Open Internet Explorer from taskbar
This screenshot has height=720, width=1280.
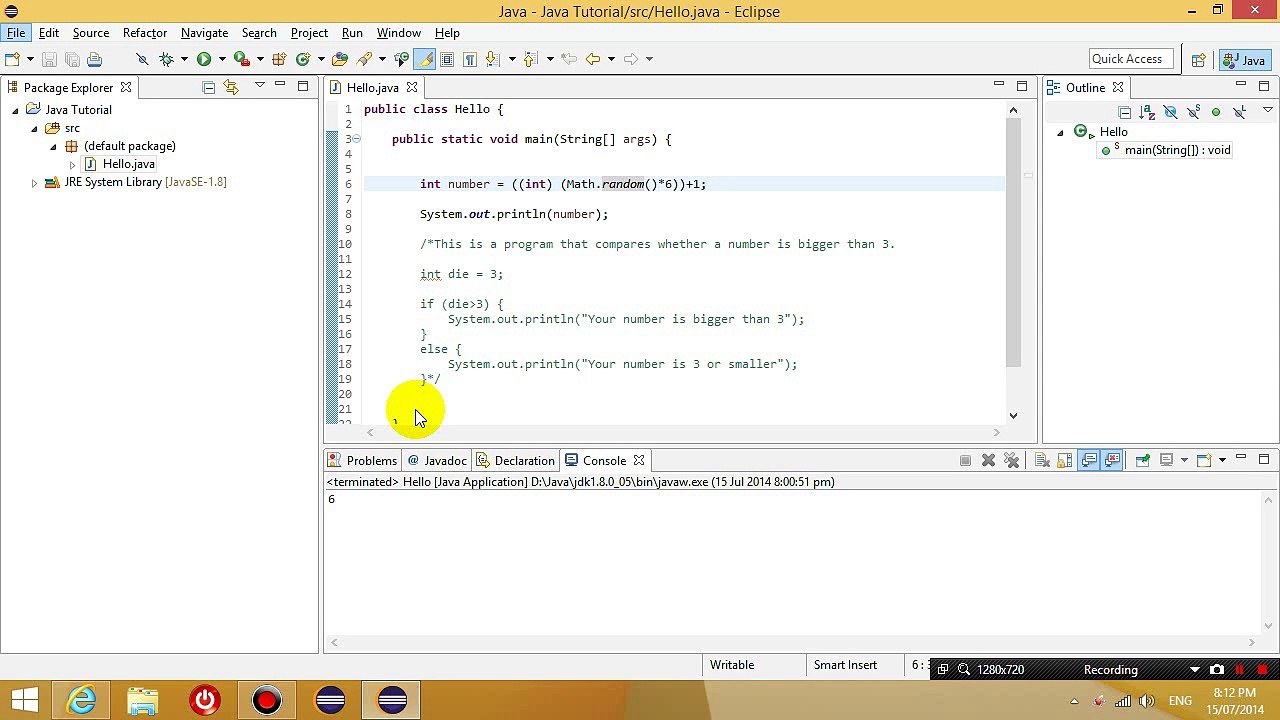(x=82, y=699)
